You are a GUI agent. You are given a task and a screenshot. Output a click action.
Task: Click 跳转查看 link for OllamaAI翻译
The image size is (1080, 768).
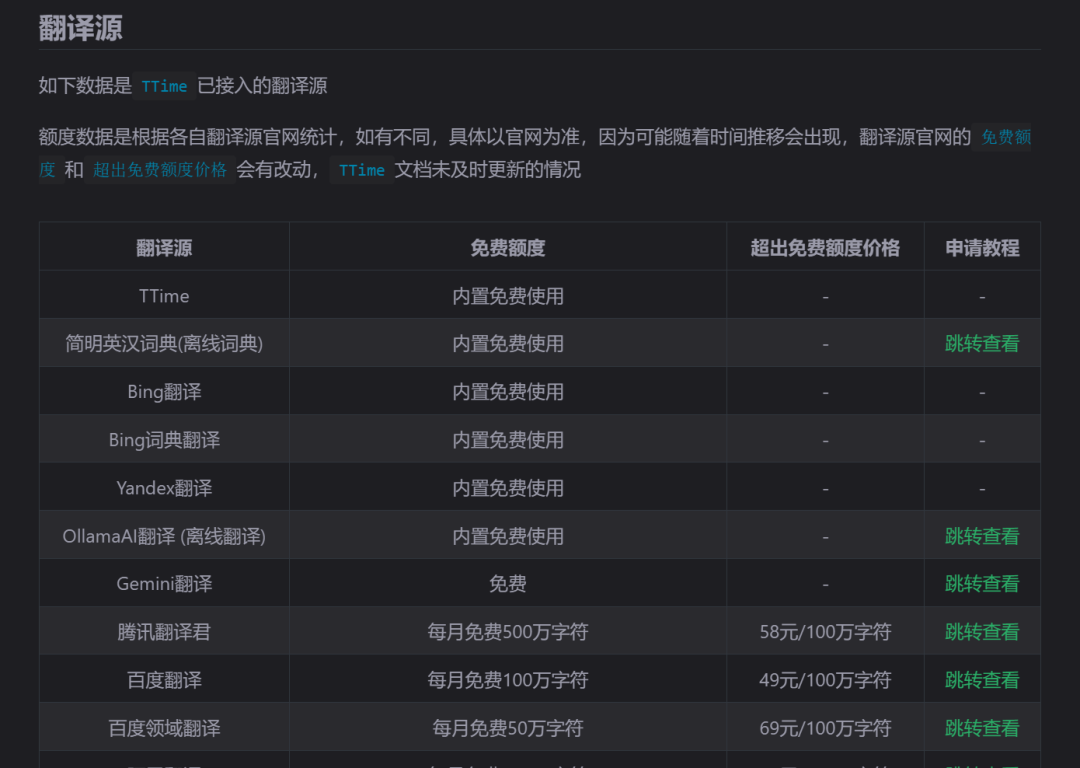[982, 535]
